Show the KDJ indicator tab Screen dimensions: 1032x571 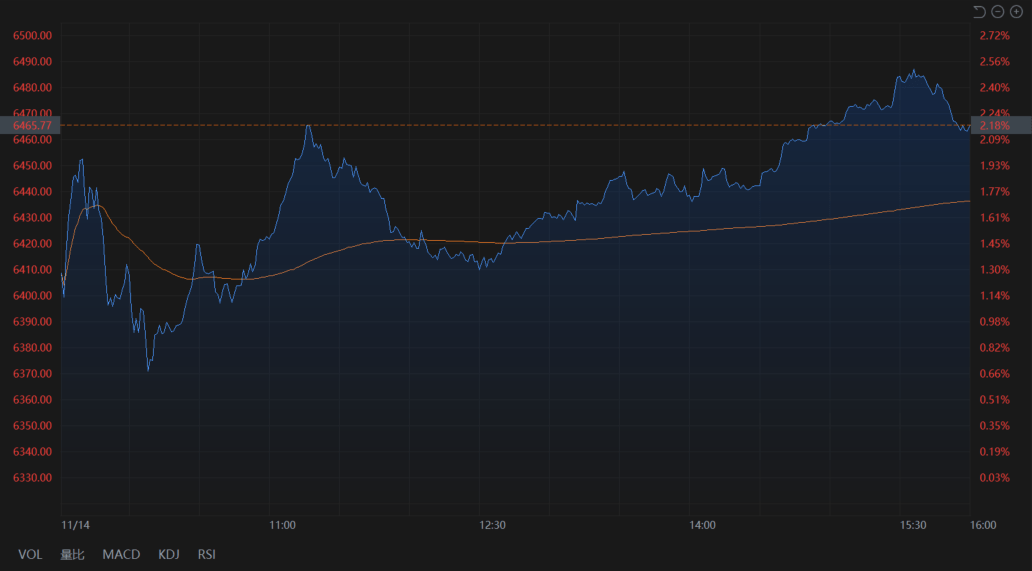coord(168,555)
